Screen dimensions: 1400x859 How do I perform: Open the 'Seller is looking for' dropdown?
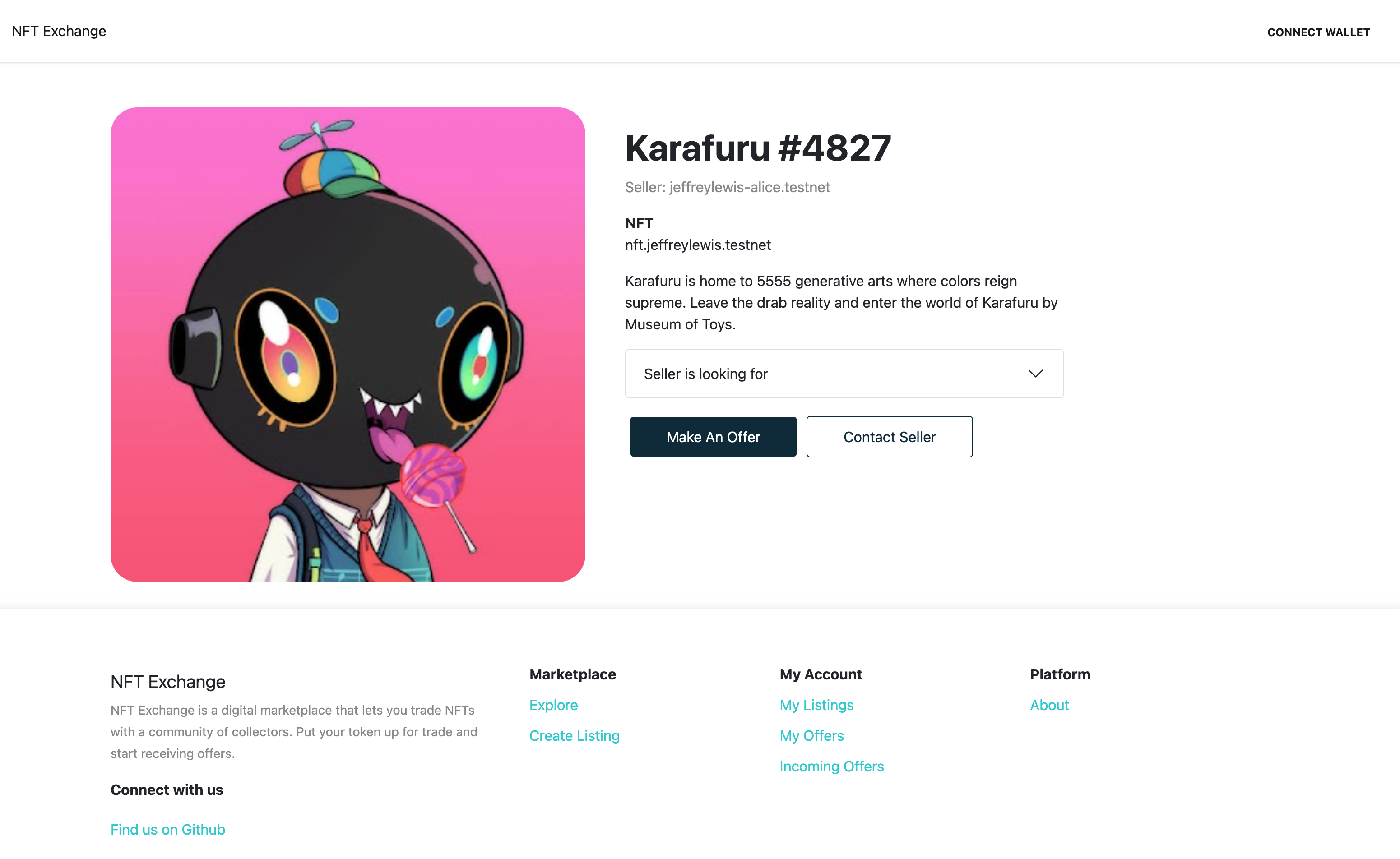point(844,373)
